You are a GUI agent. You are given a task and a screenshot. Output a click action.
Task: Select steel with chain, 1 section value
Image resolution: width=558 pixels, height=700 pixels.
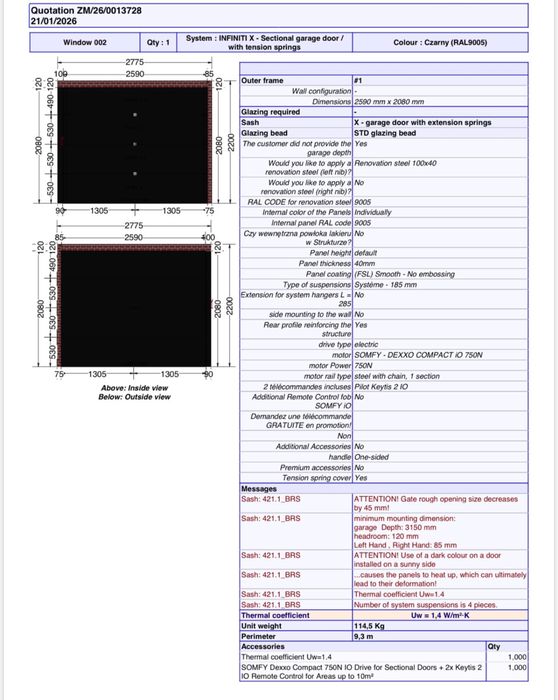pos(397,376)
